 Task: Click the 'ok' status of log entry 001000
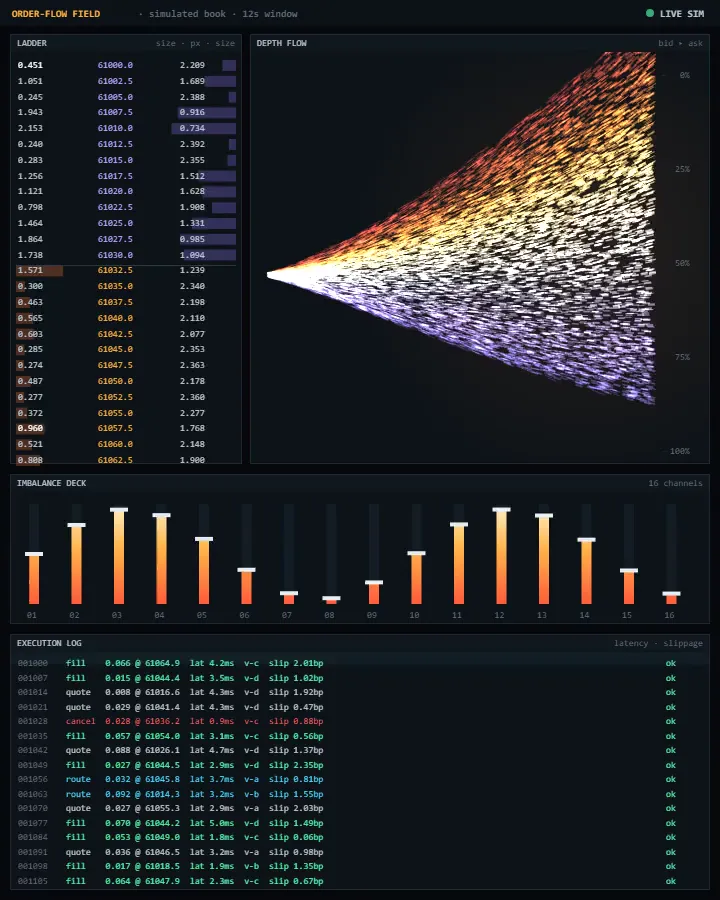click(x=671, y=663)
